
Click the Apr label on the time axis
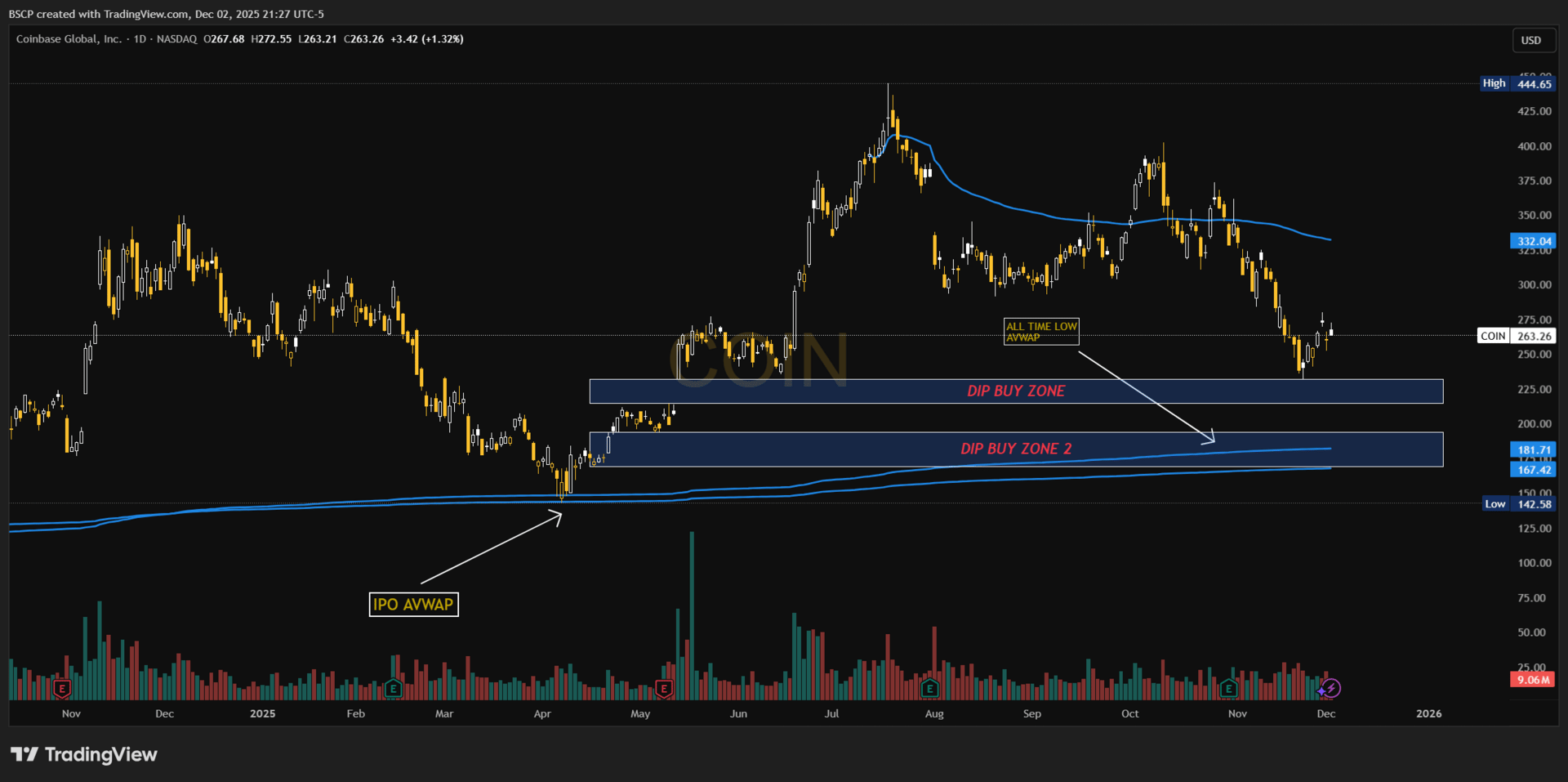[x=542, y=713]
